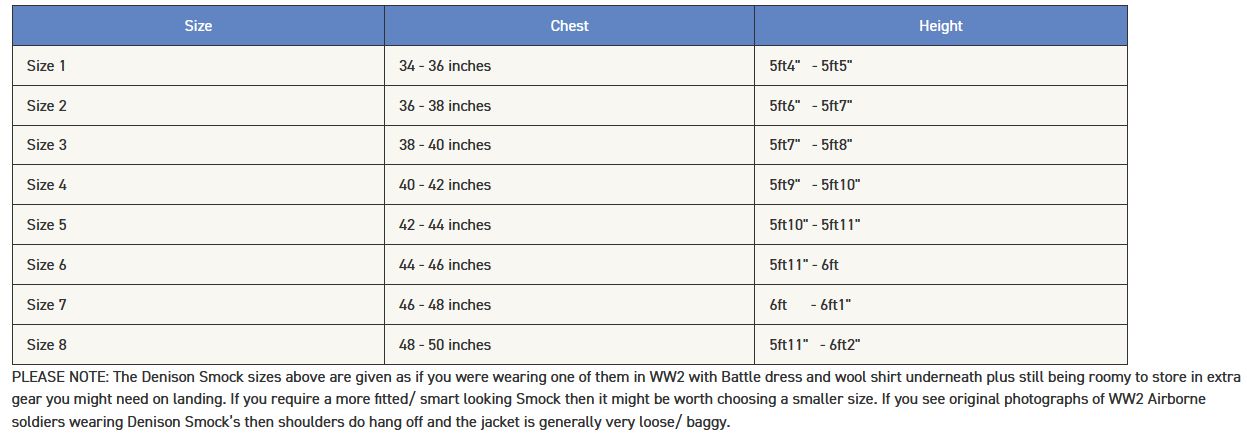Screen dimensions: 1247x447
Task: Select the Size 3 row label
Action: coord(47,145)
